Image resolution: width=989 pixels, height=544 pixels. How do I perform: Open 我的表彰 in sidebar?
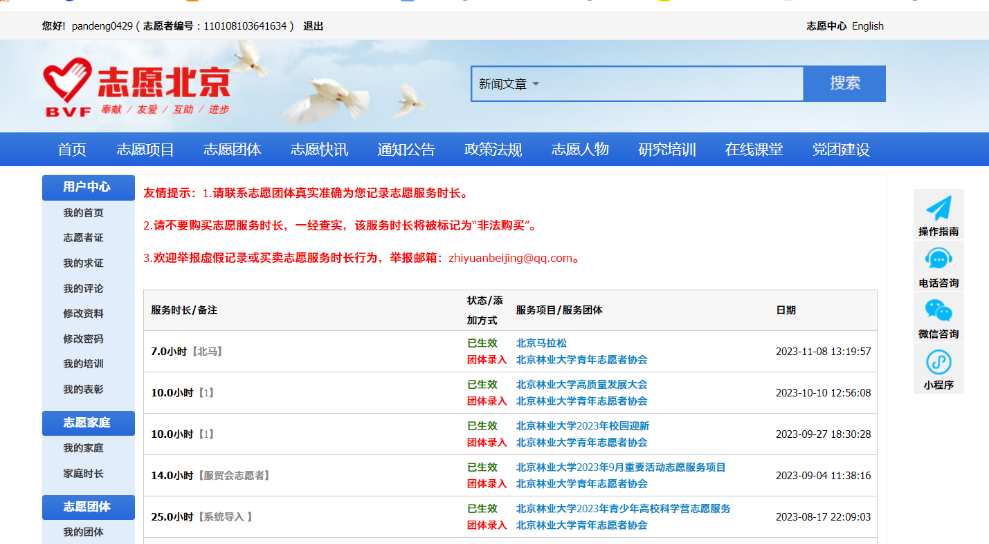coord(83,389)
